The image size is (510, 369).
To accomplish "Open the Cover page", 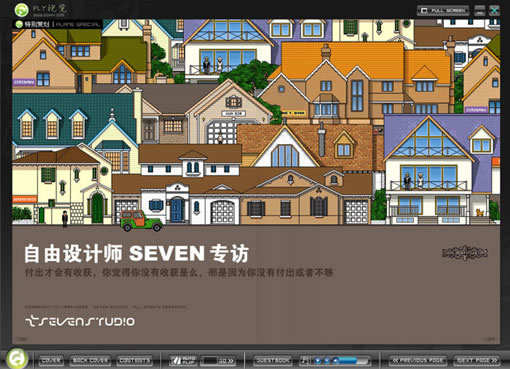I will [51, 360].
